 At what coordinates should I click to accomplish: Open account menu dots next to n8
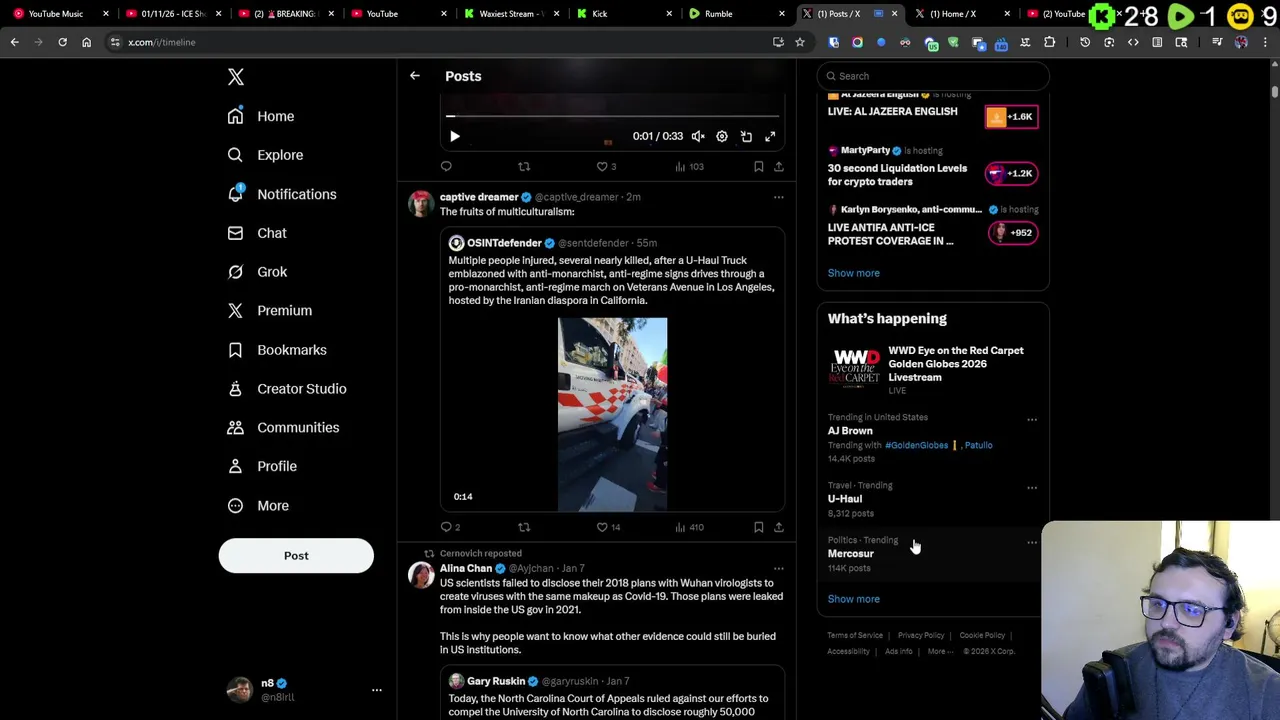coord(377,690)
